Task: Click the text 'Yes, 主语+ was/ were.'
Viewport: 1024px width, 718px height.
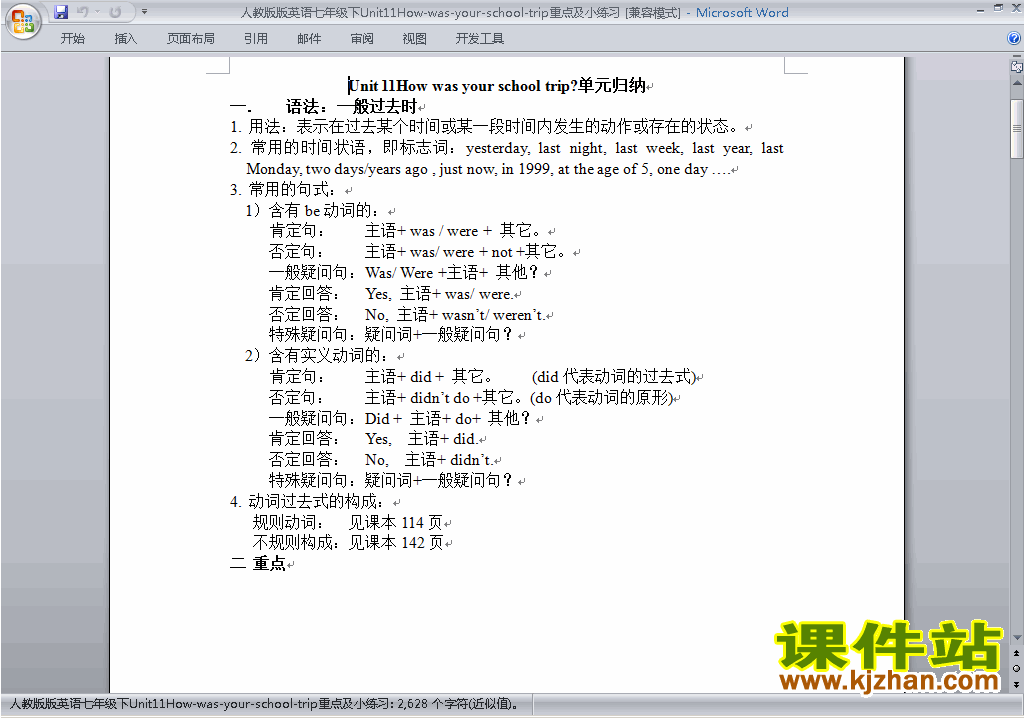Action: (x=439, y=294)
